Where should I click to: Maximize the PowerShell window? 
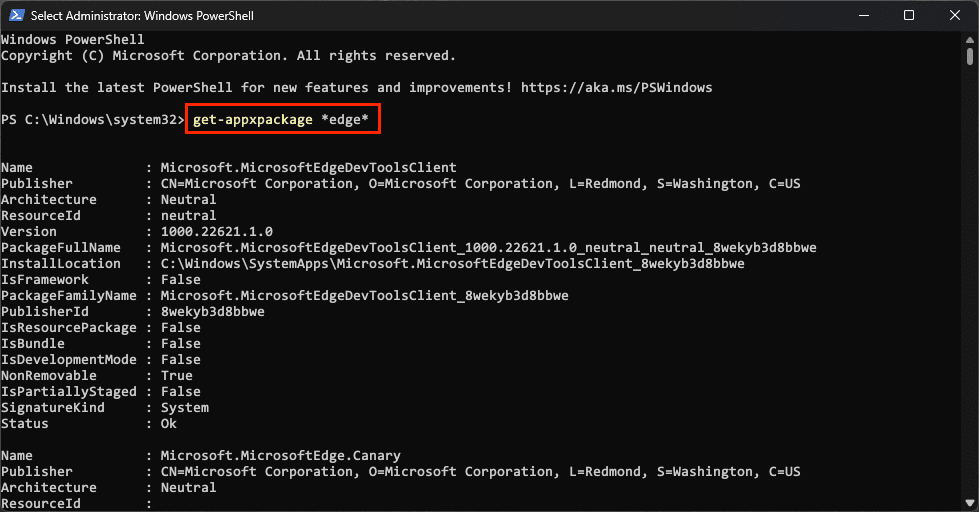coord(909,16)
